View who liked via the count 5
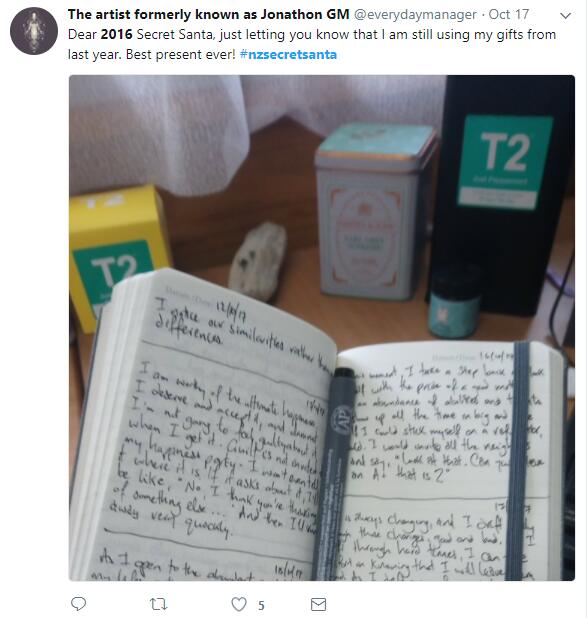This screenshot has height=618, width=587. pyautogui.click(x=261, y=605)
